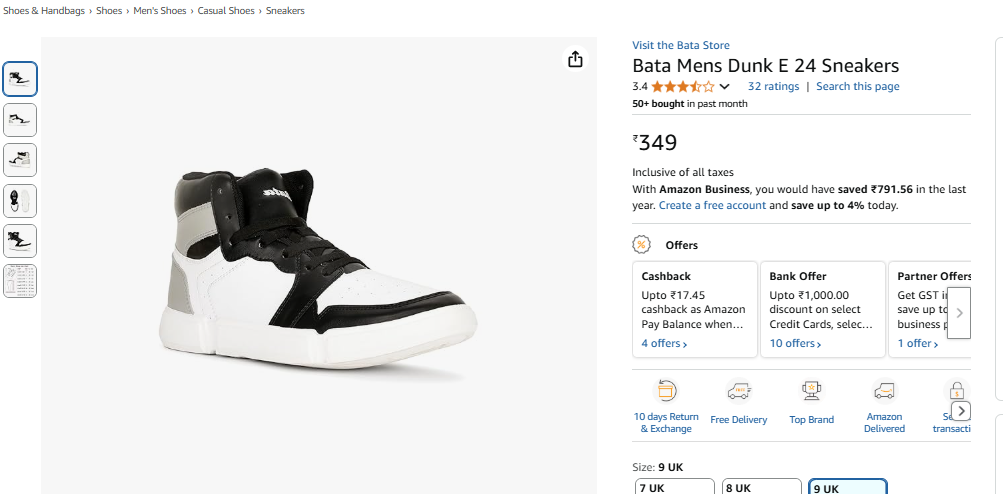Screen dimensions: 1003x494
Task: Show next offers with right arrow
Action: point(959,313)
